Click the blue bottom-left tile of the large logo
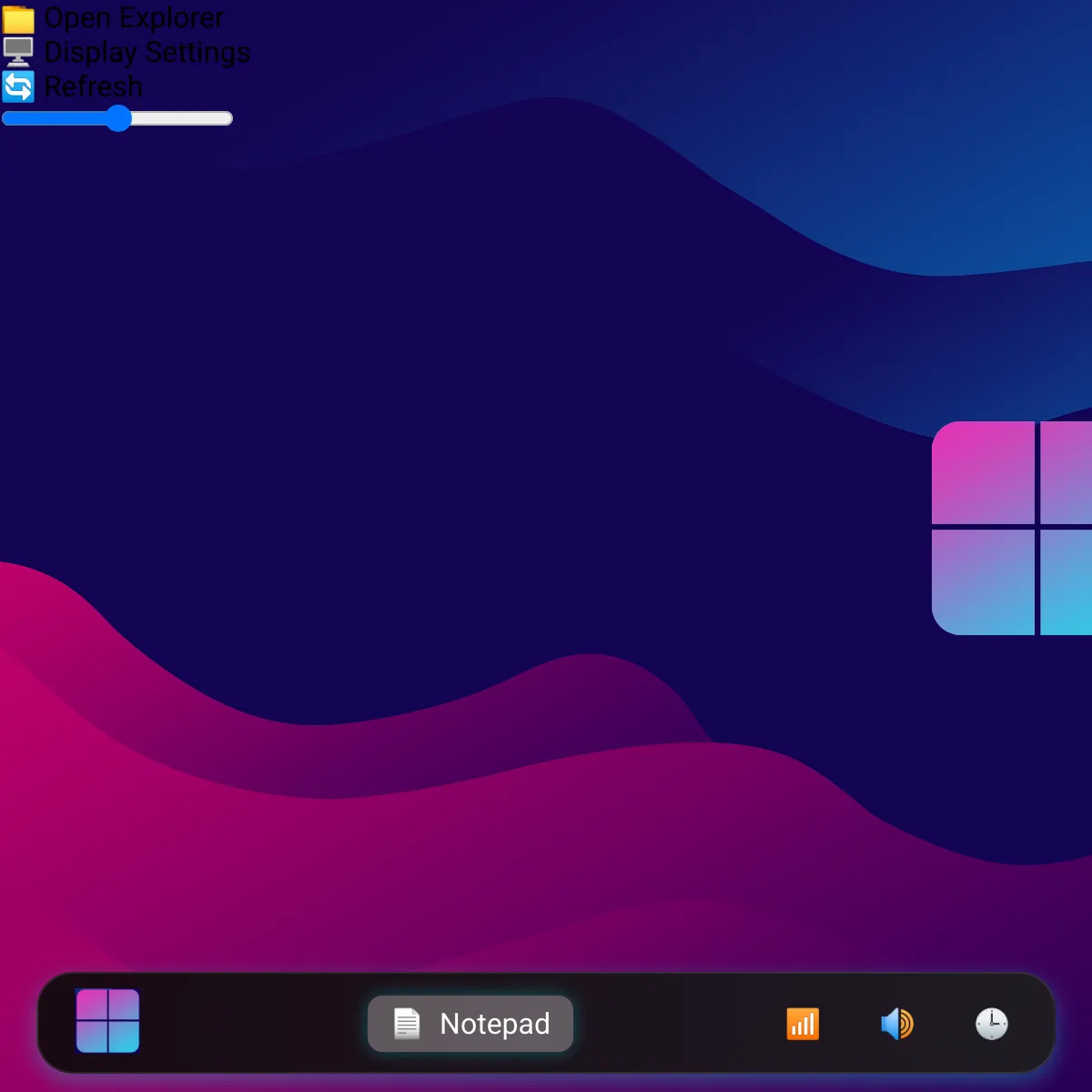The image size is (1092, 1092). [984, 582]
